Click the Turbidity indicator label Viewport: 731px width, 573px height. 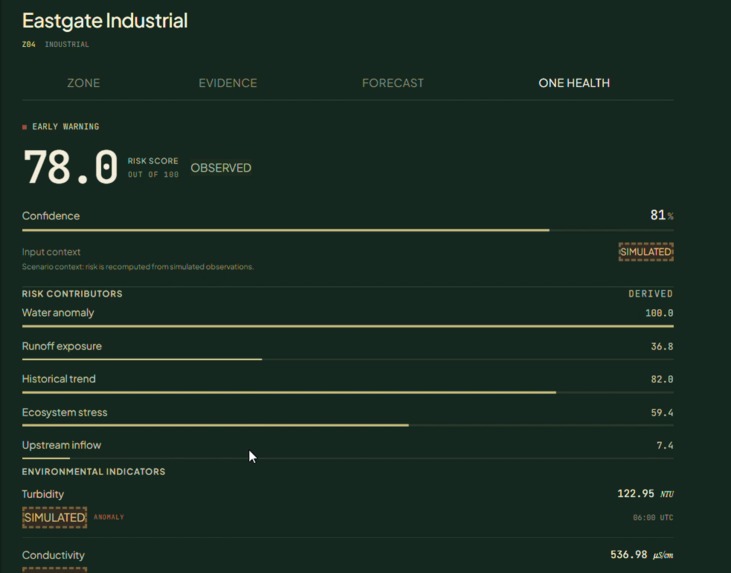[x=43, y=494]
